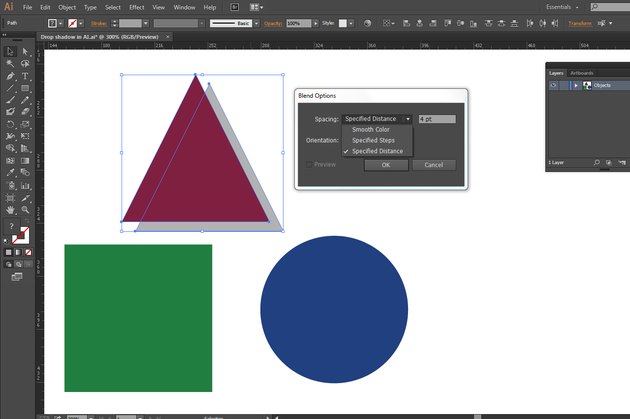The height and width of the screenshot is (419, 630).
Task: Open the Basic brush definition dropdown
Action: point(256,23)
